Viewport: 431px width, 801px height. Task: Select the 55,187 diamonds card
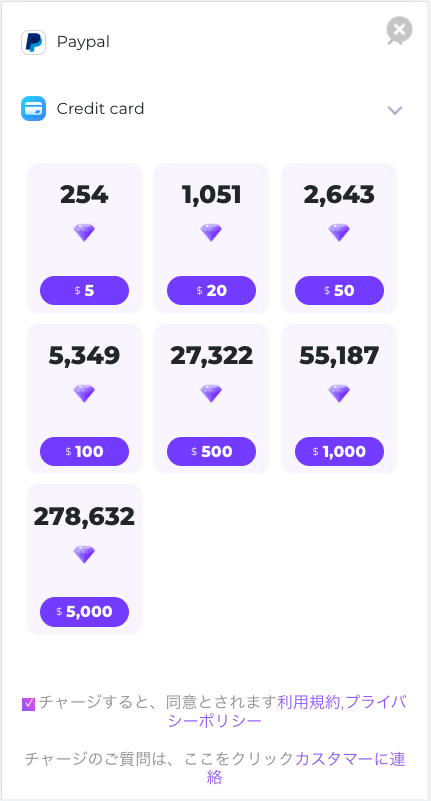click(339, 399)
